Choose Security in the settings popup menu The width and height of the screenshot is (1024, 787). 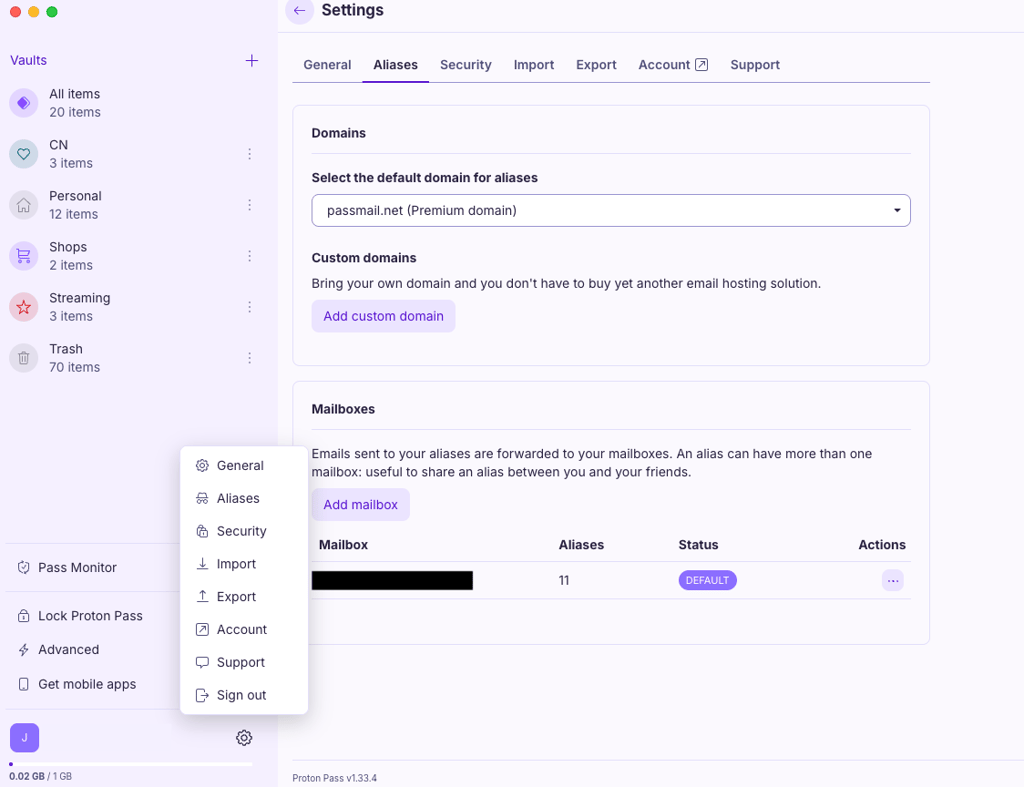244,531
